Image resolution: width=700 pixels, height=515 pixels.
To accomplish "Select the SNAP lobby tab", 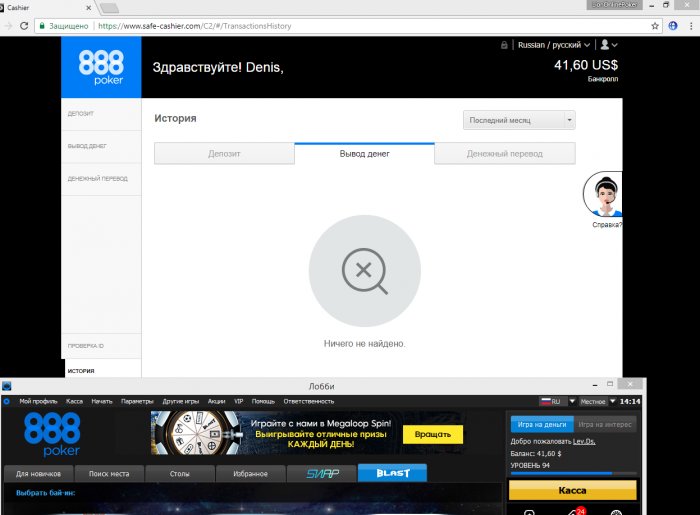I will 321,473.
